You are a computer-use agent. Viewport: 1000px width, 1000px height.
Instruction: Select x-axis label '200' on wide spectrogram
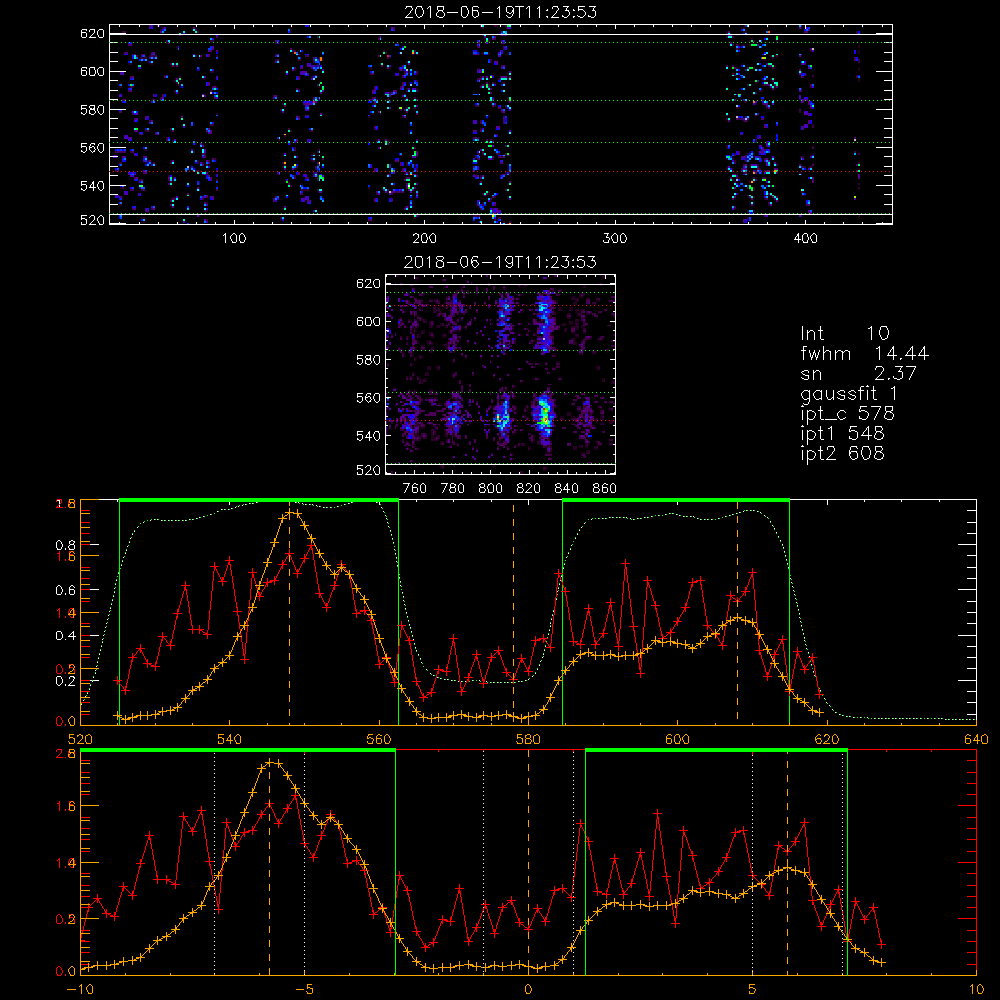point(424,239)
